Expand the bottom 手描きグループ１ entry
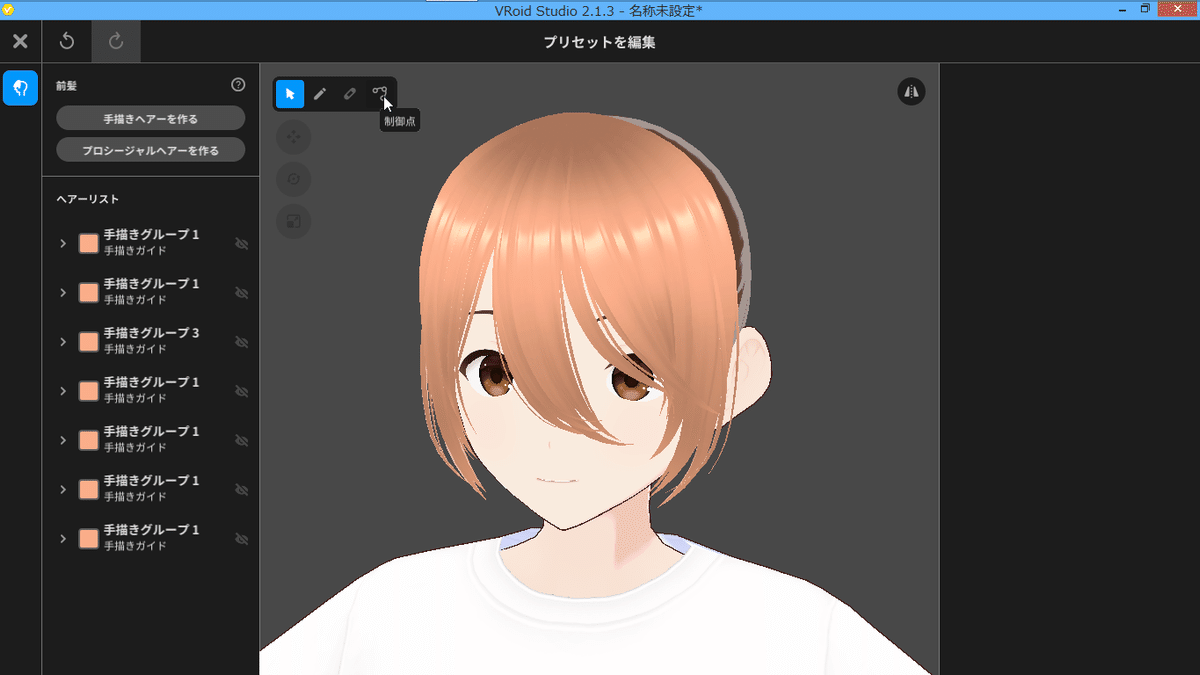The image size is (1200, 675). (x=63, y=538)
